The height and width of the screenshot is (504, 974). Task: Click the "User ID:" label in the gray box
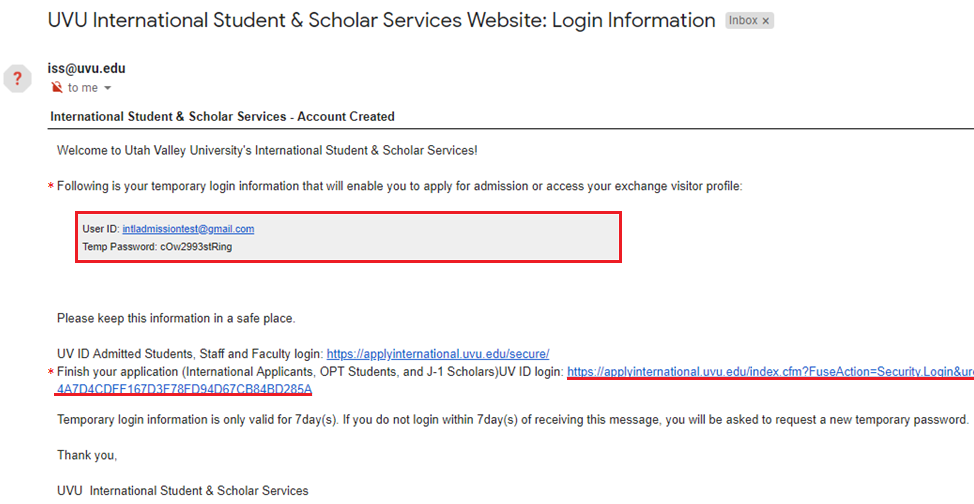coord(101,229)
